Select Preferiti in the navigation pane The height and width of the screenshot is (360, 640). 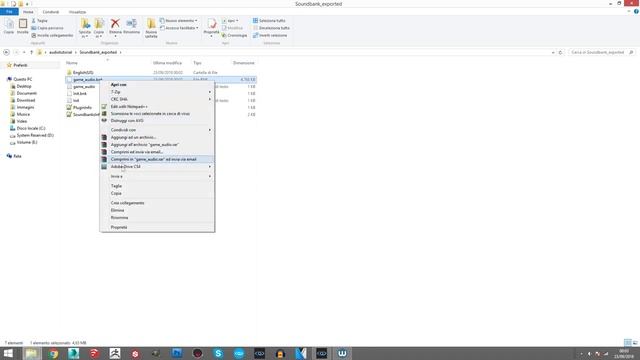[20, 65]
